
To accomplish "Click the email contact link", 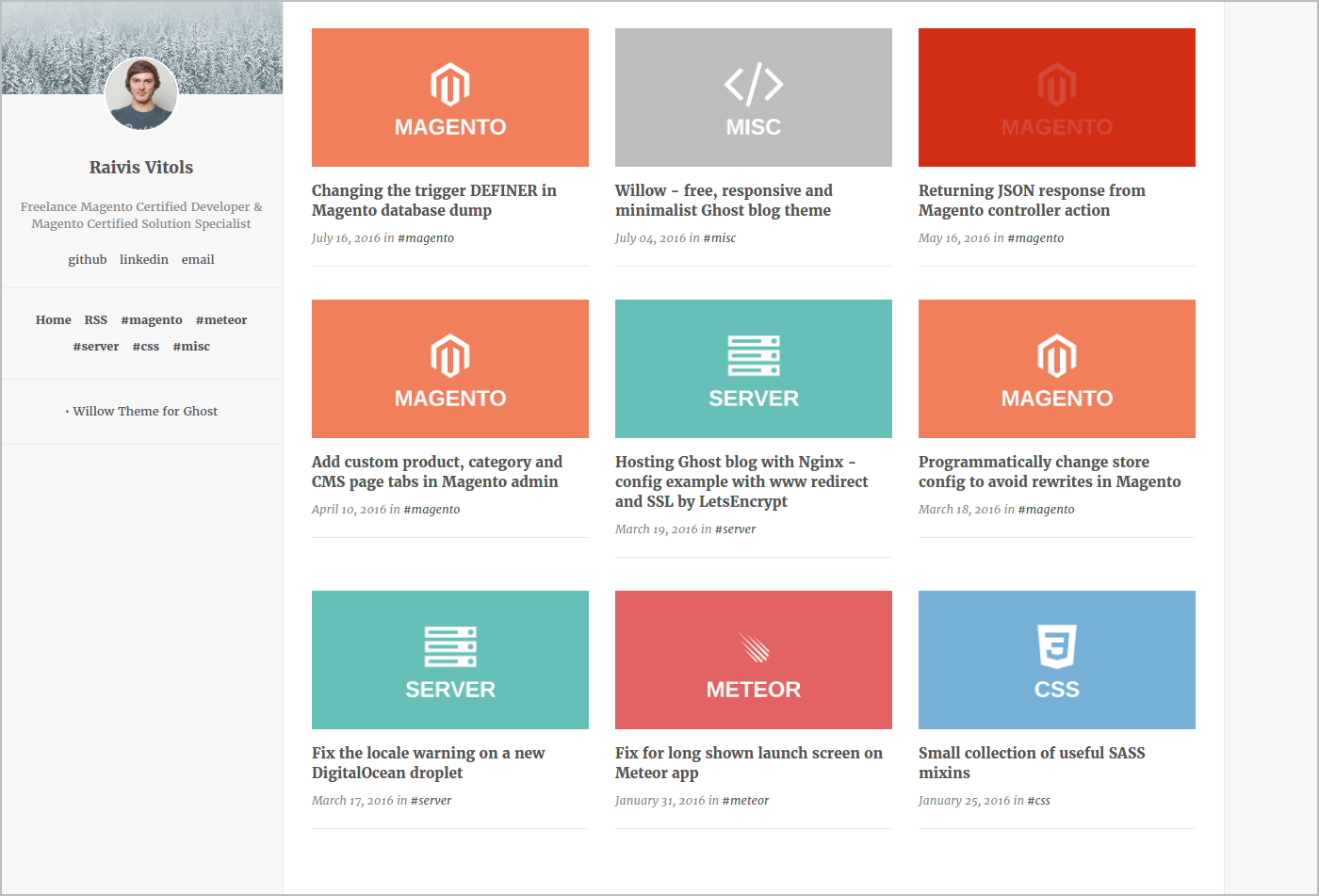I will click(x=198, y=259).
